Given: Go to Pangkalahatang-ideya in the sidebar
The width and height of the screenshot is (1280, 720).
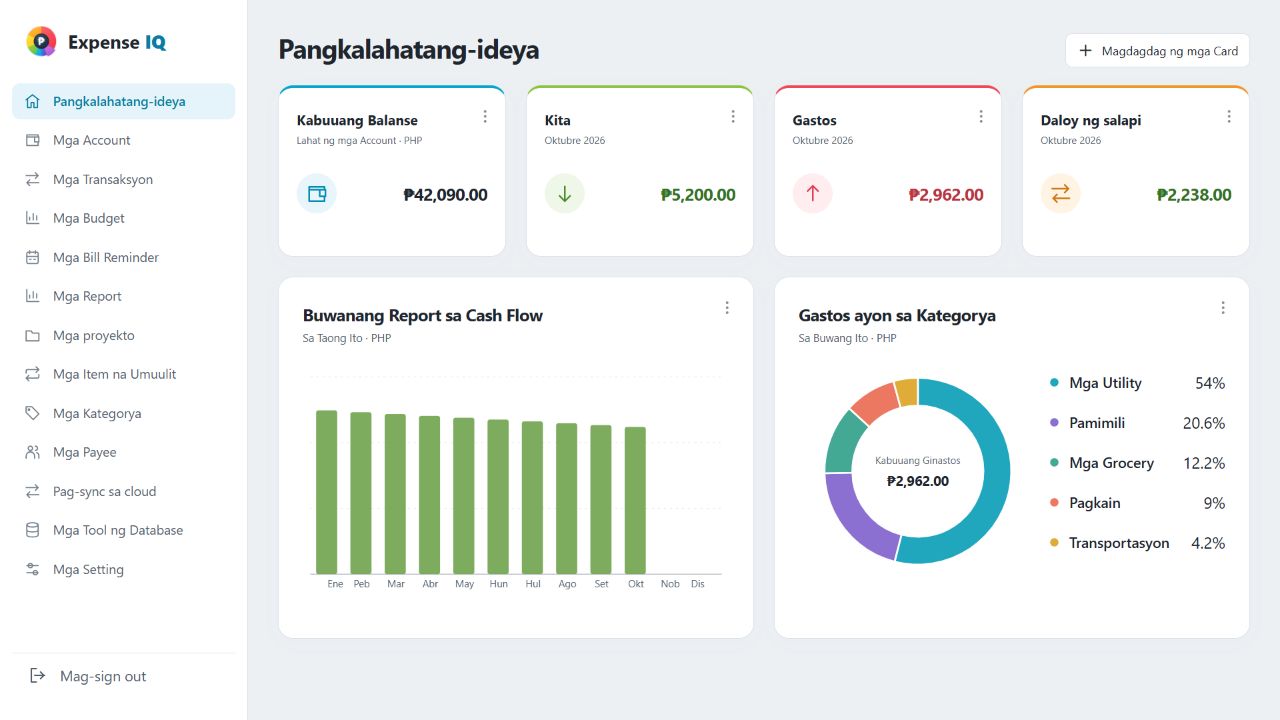Looking at the screenshot, I should [x=124, y=101].
